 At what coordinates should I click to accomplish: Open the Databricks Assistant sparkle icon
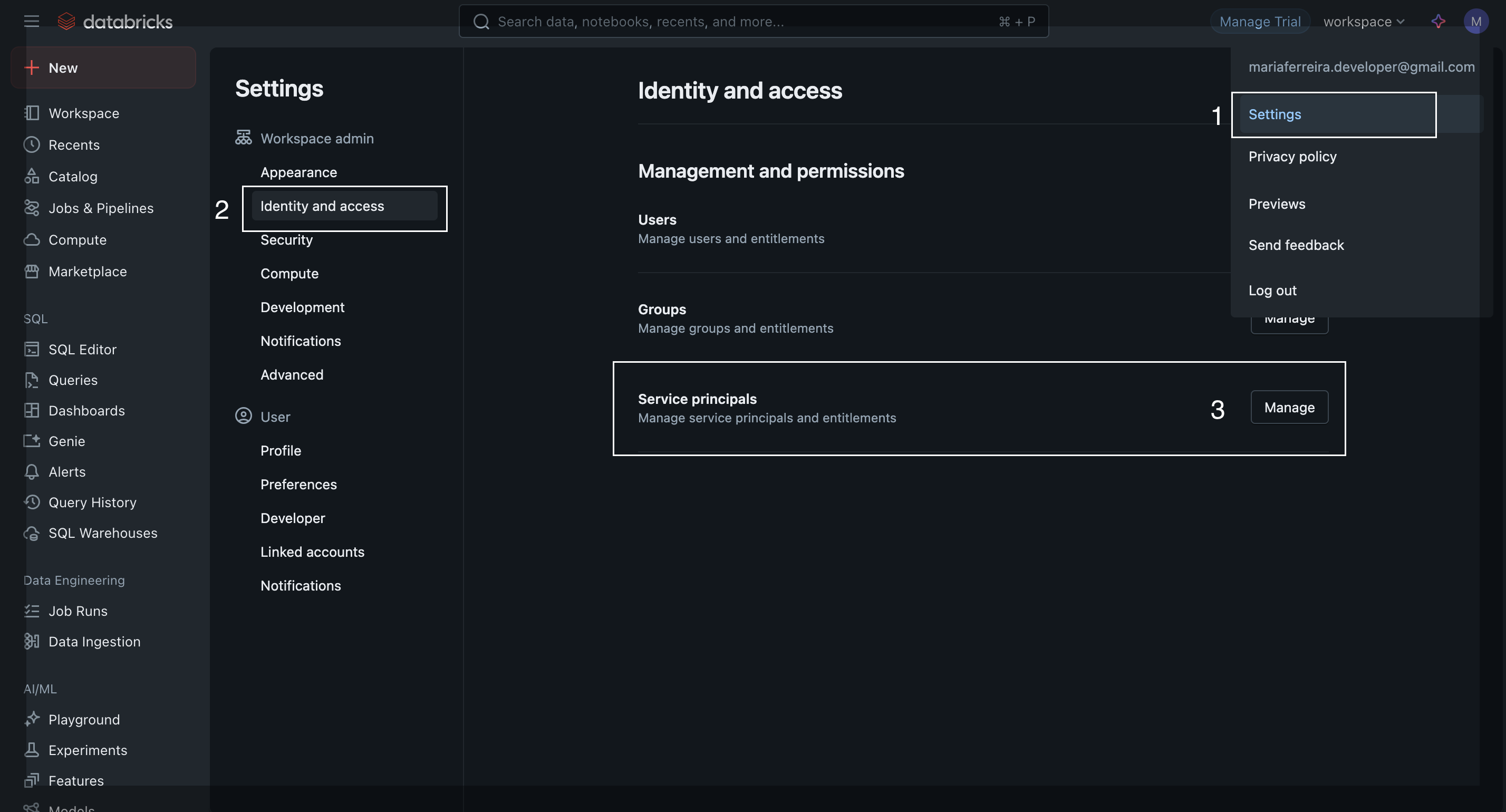[1438, 22]
